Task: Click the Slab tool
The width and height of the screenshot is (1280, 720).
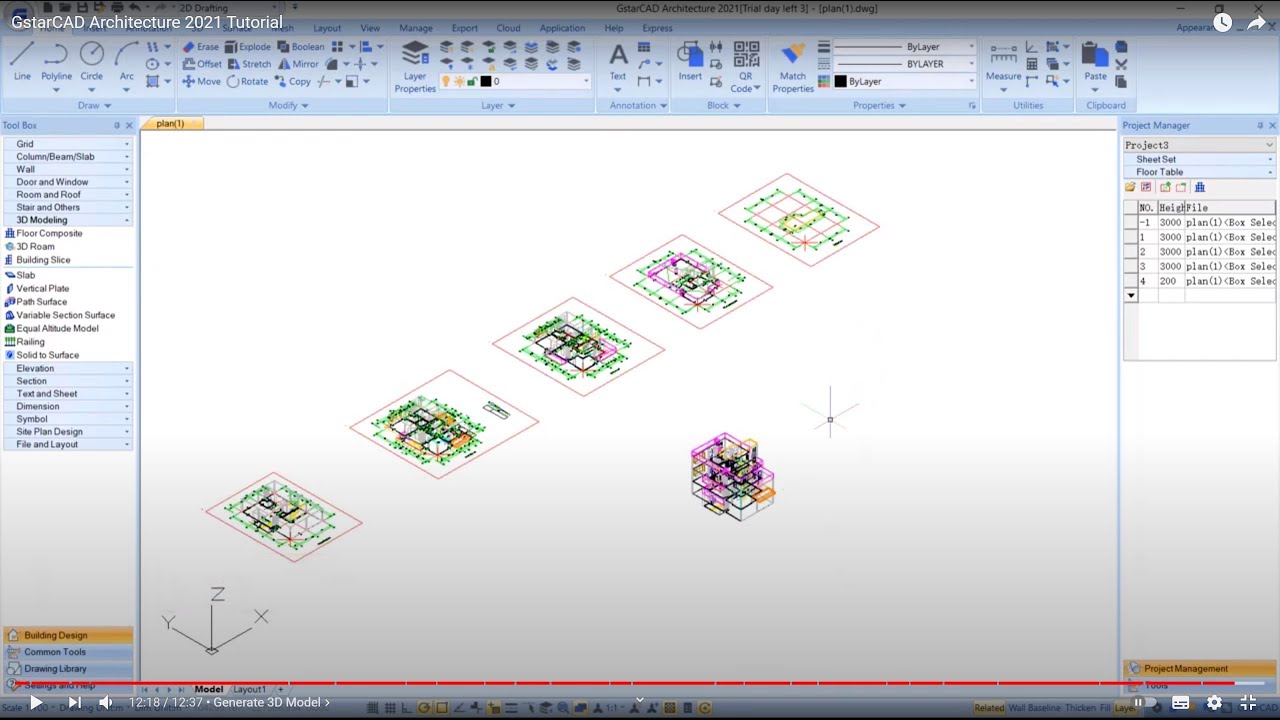Action: [x=20, y=275]
